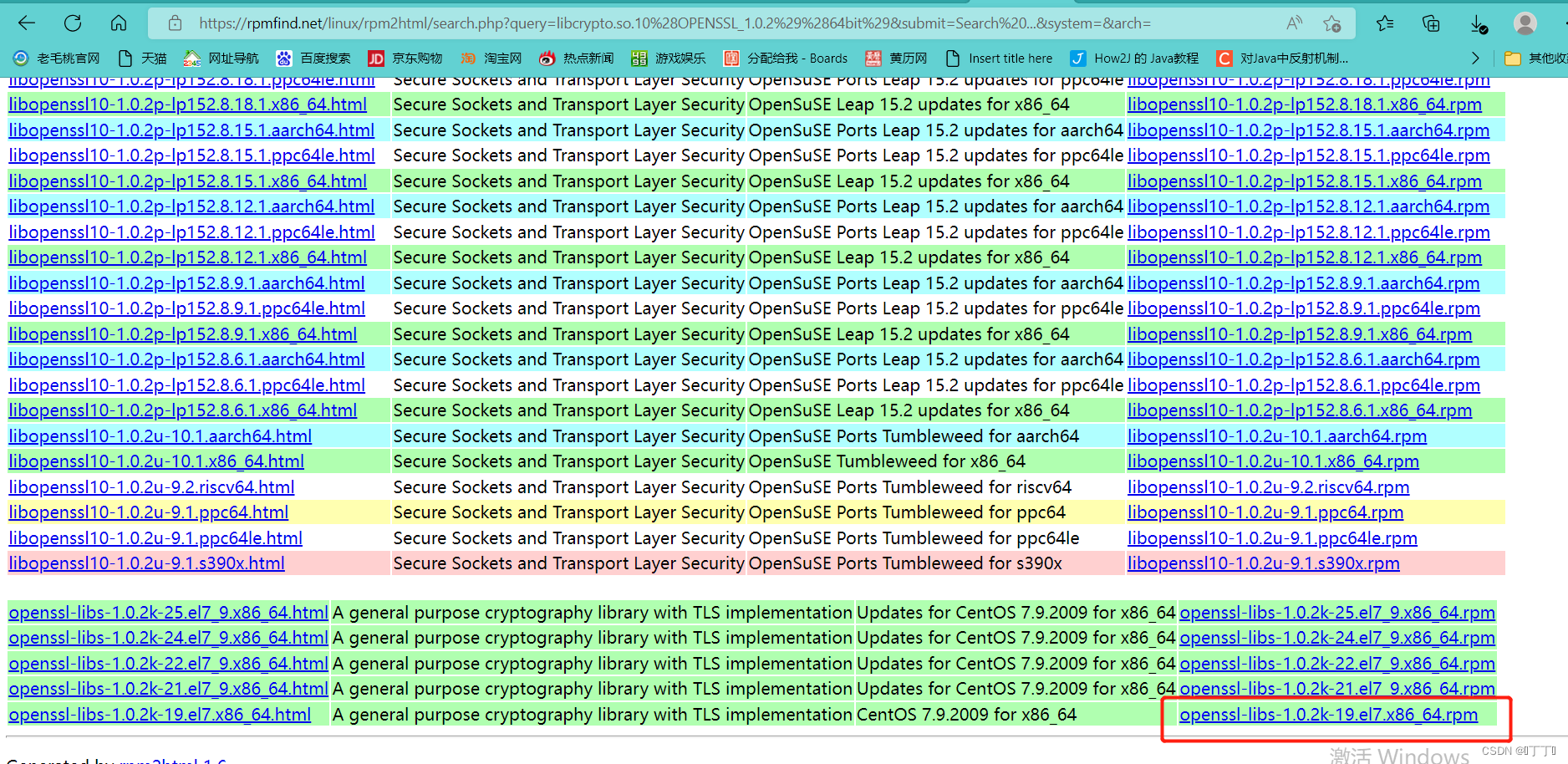1568x764 pixels.
Task: Download openssl-libs-1.0.2k-21.el7_9.x86_64.rpm
Action: 1337,689
